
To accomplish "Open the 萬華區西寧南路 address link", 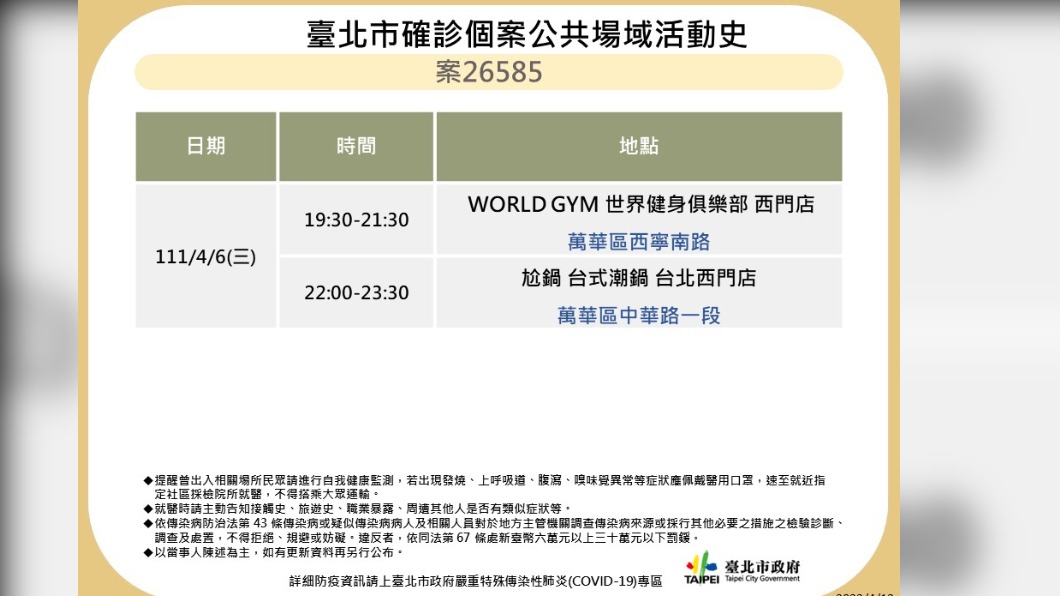I will pos(639,242).
